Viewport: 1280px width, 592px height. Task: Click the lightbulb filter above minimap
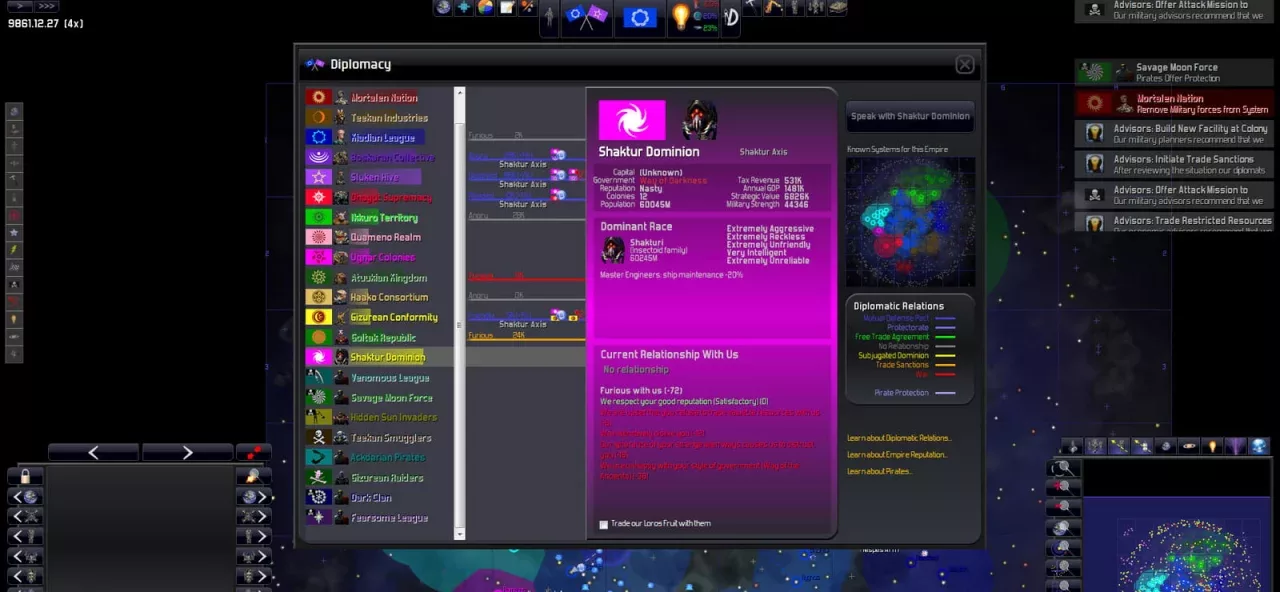point(1213,446)
